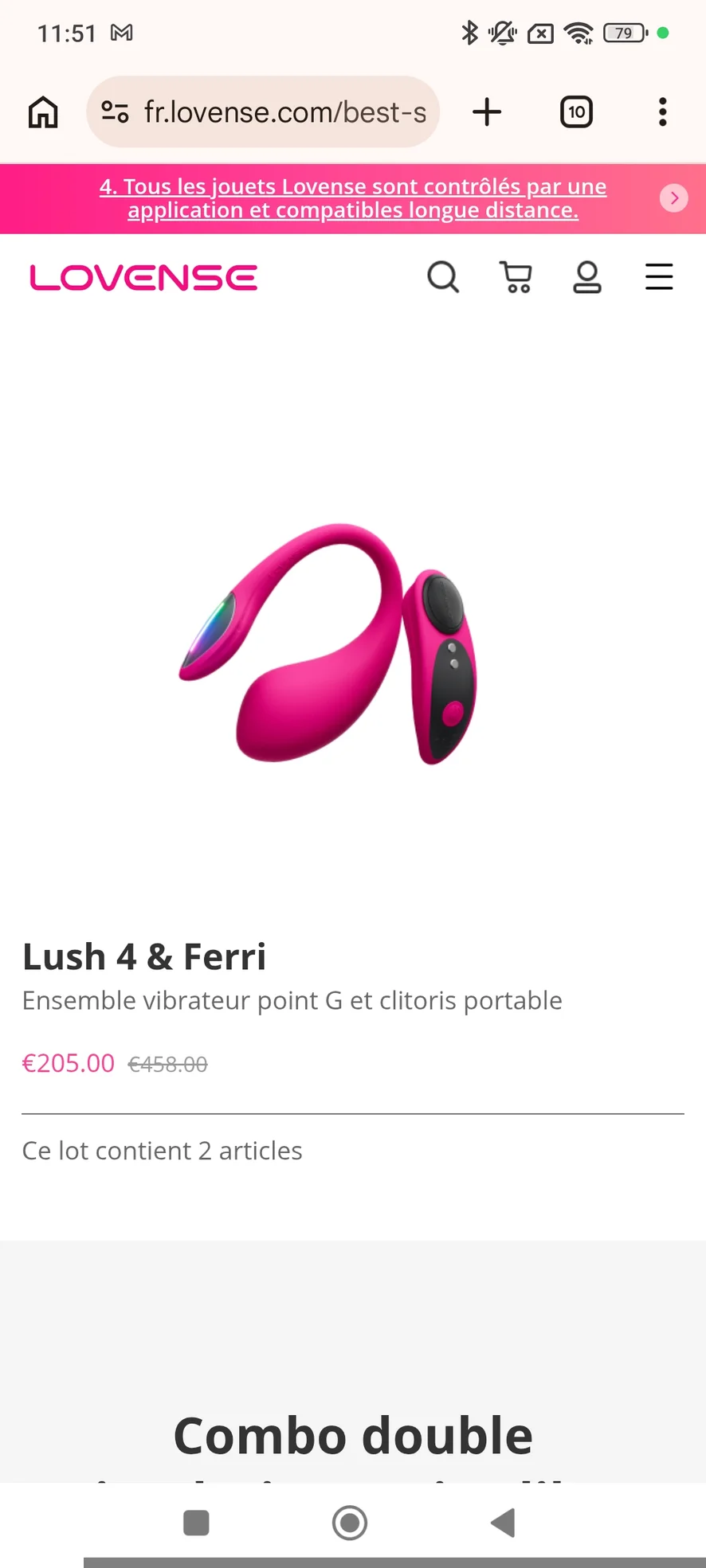
Task: Tap the Android back triangle button
Action: pos(503,1523)
